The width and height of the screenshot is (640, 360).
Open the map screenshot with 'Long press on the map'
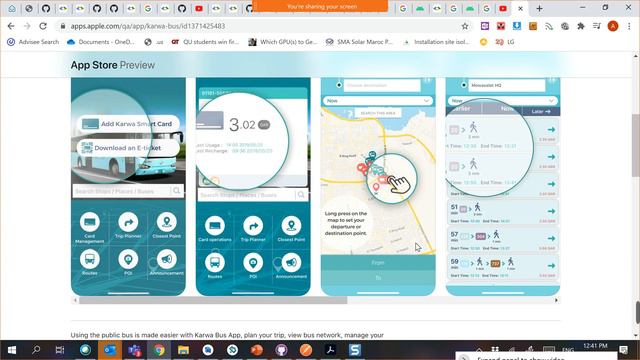pos(378,186)
